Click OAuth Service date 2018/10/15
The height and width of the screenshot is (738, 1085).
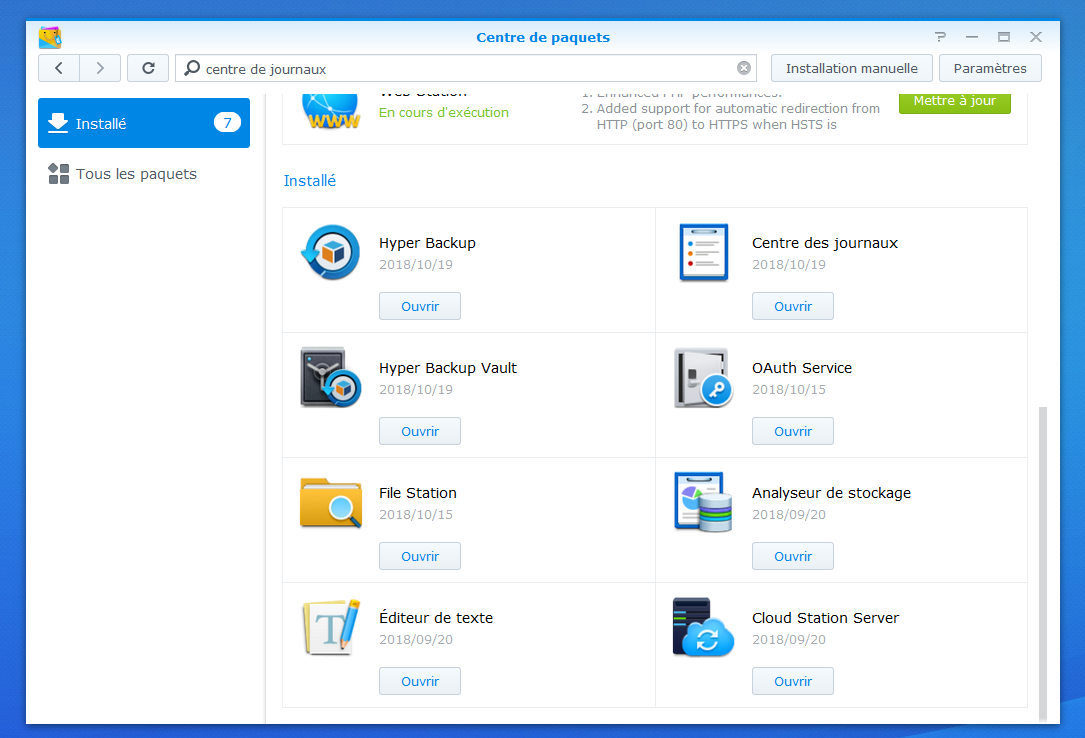pyautogui.click(x=789, y=389)
